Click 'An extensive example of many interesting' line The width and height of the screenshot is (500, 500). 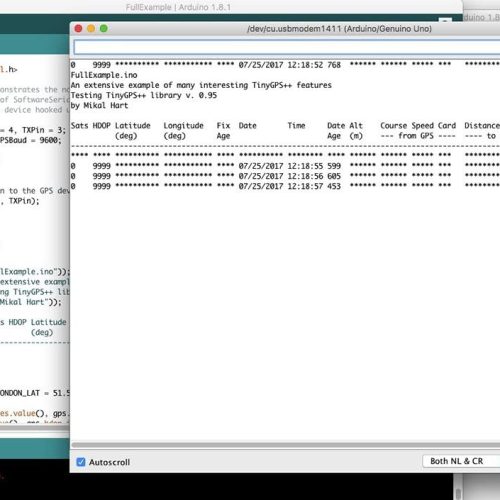coord(201,85)
